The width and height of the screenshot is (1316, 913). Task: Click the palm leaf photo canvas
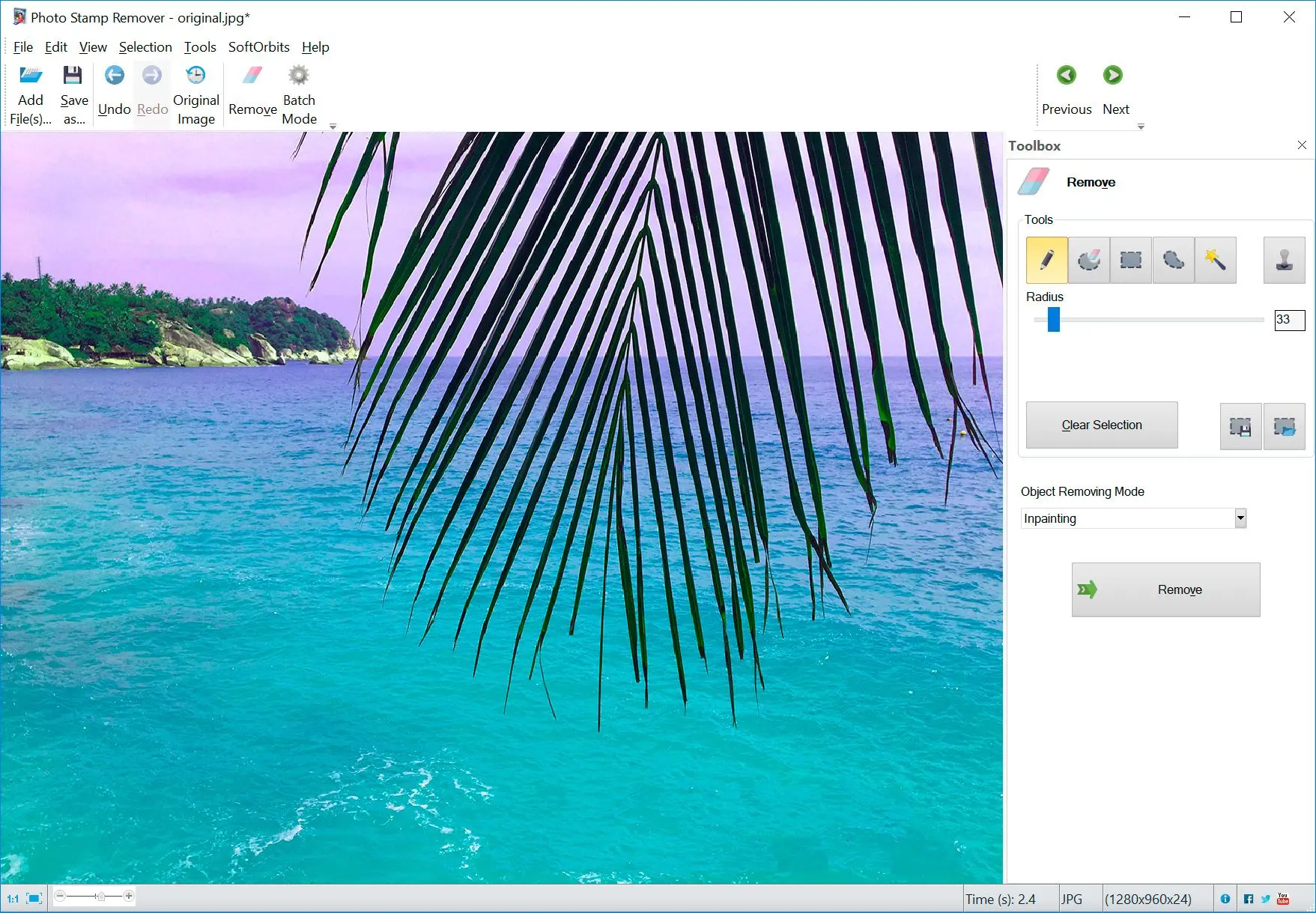pyautogui.click(x=501, y=508)
